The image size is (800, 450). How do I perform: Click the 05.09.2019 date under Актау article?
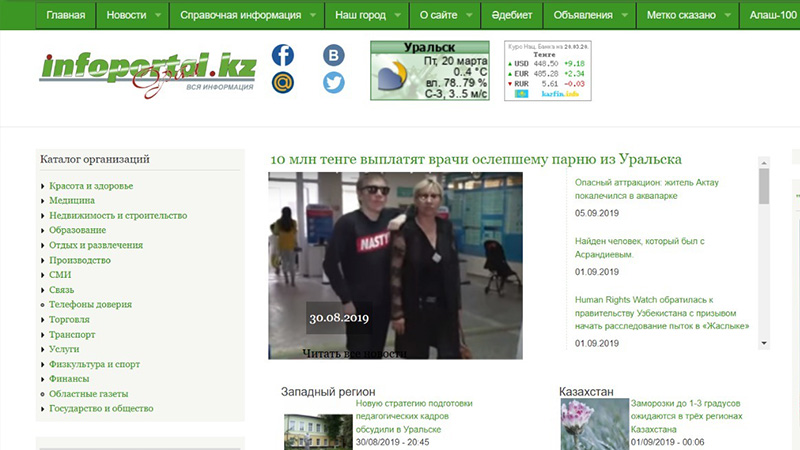(596, 213)
